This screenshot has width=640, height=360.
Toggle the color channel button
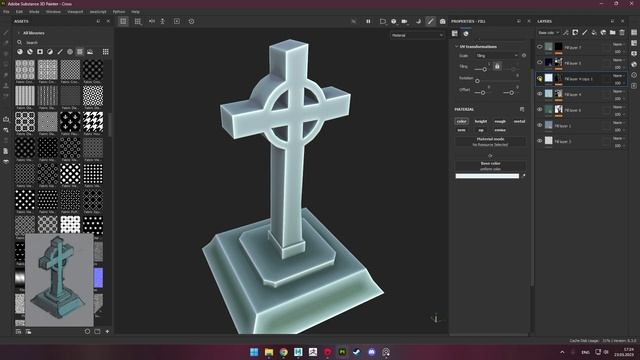(462, 121)
